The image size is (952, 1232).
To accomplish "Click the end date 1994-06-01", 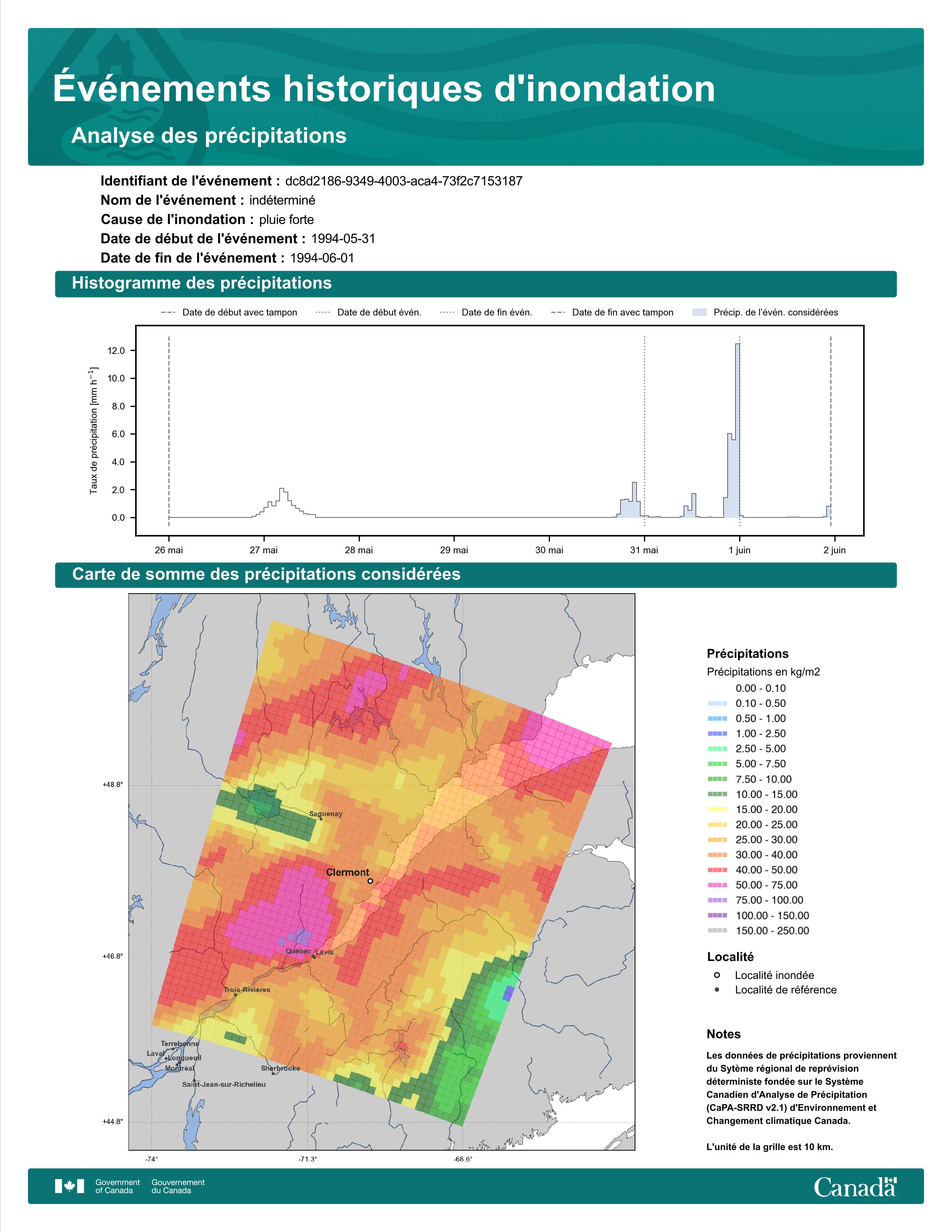I will tap(322, 258).
